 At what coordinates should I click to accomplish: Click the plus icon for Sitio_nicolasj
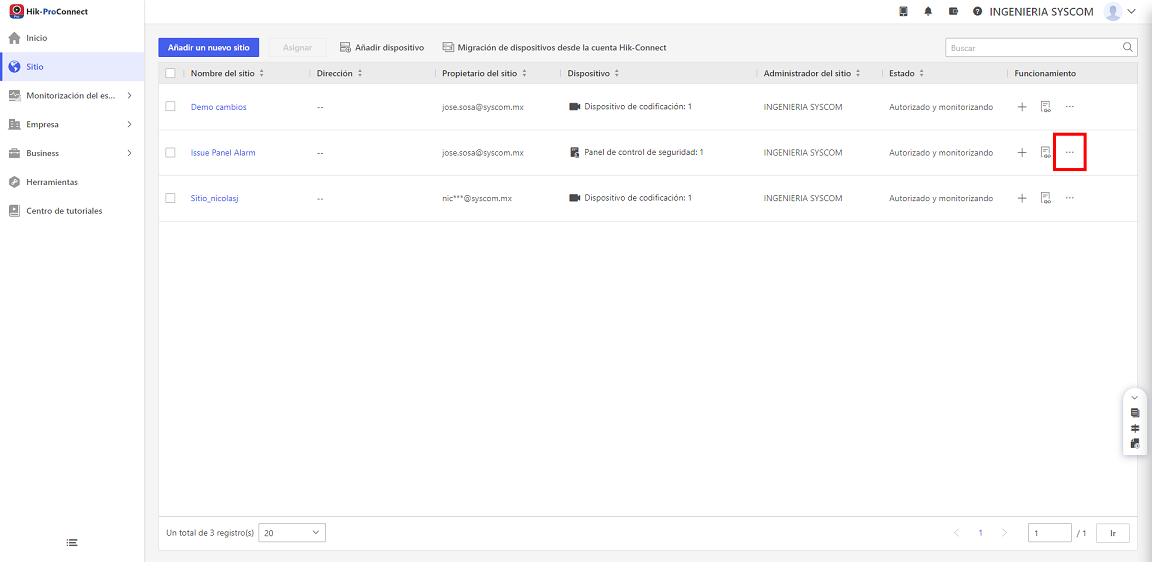tap(1021, 198)
